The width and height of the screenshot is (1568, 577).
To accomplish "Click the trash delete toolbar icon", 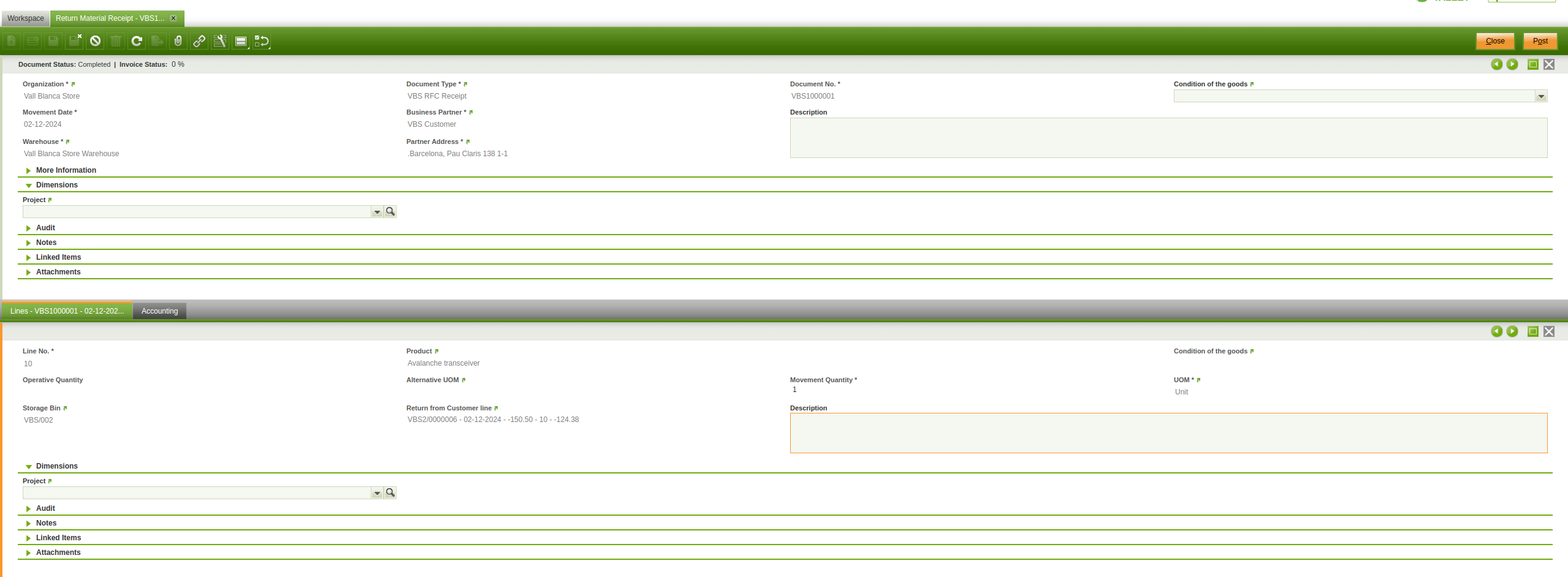I will point(116,41).
